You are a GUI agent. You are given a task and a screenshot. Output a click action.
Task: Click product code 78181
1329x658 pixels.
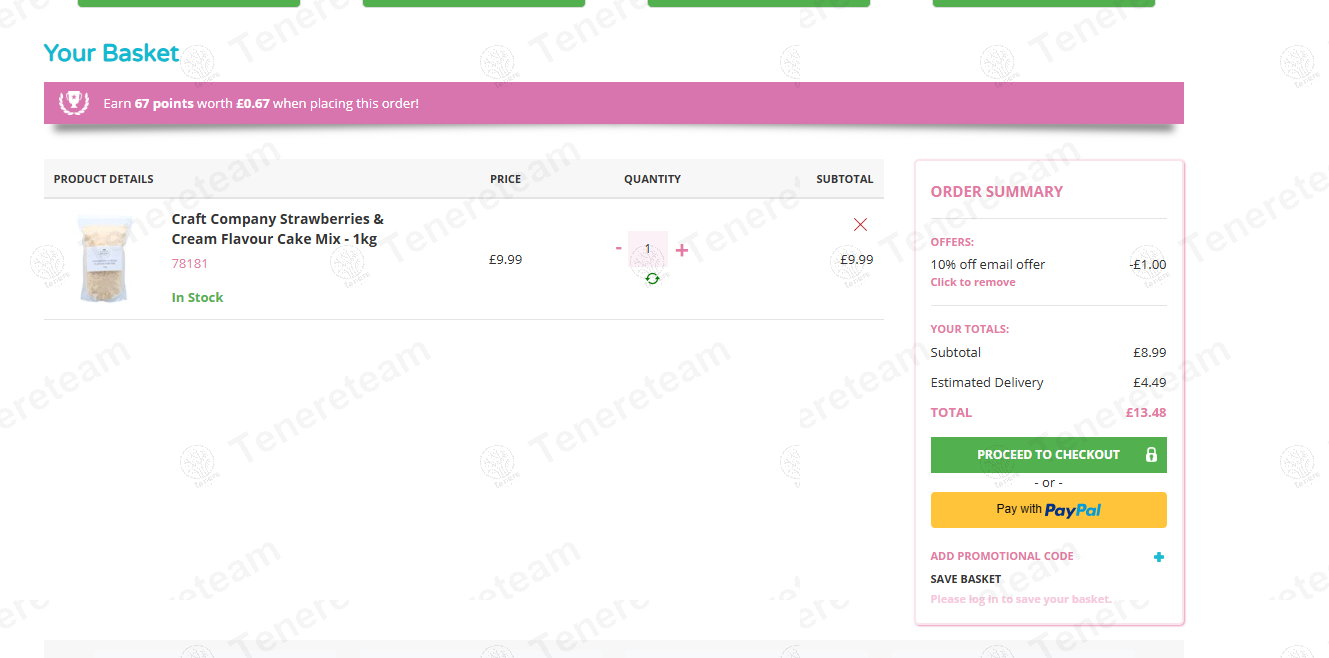pos(190,264)
